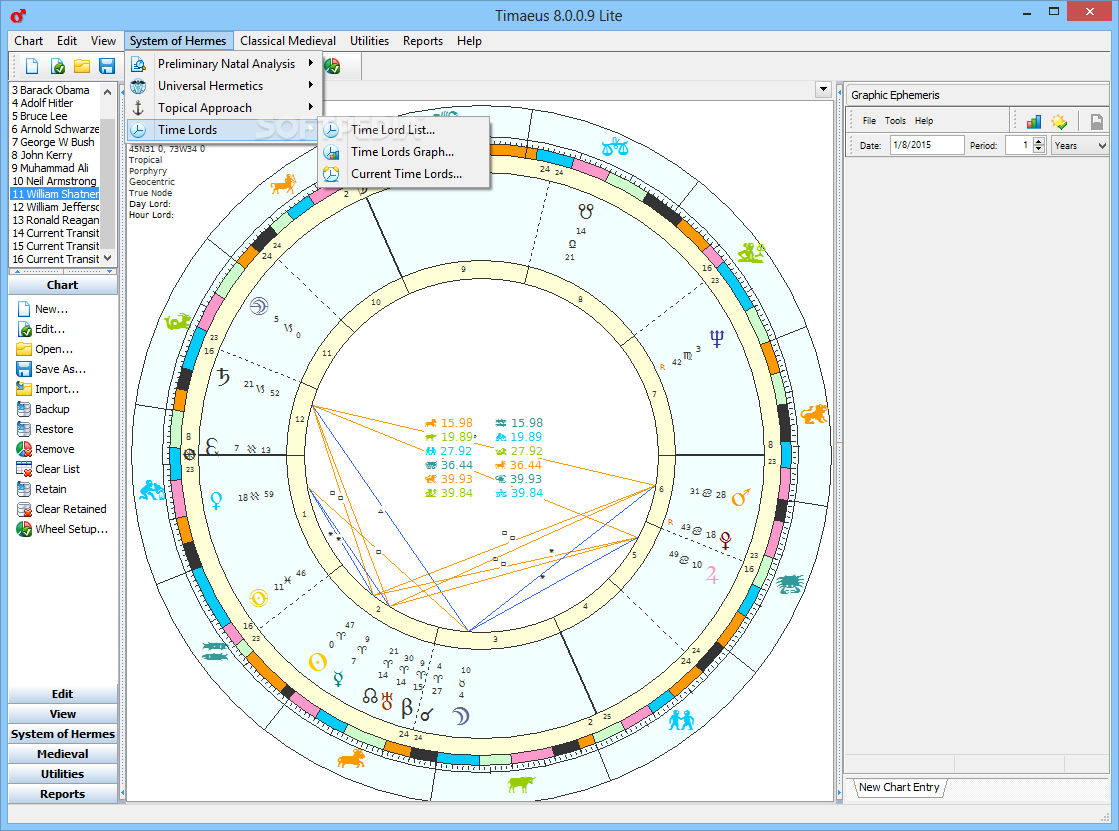
Task: Open the Chart menu
Action: point(29,41)
